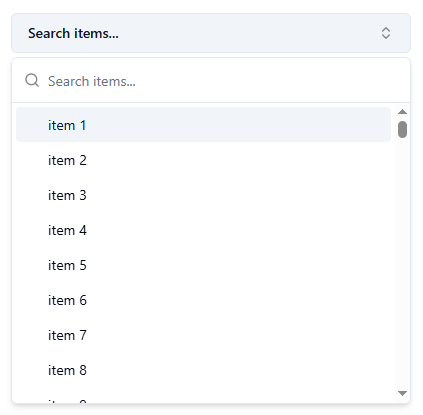
Task: Choose item 6 option
Action: pyautogui.click(x=203, y=300)
